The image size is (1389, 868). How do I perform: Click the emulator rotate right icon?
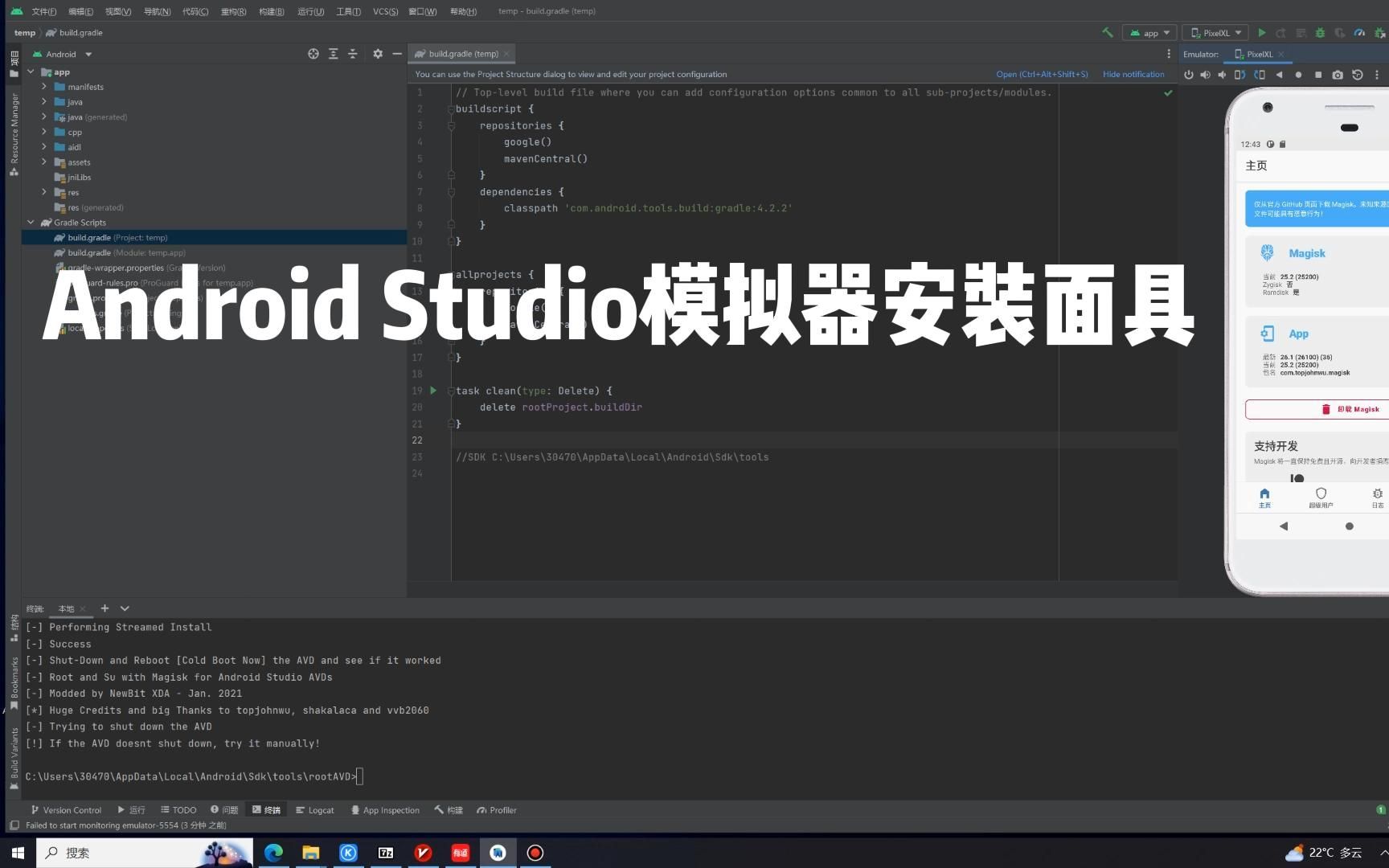(1260, 75)
